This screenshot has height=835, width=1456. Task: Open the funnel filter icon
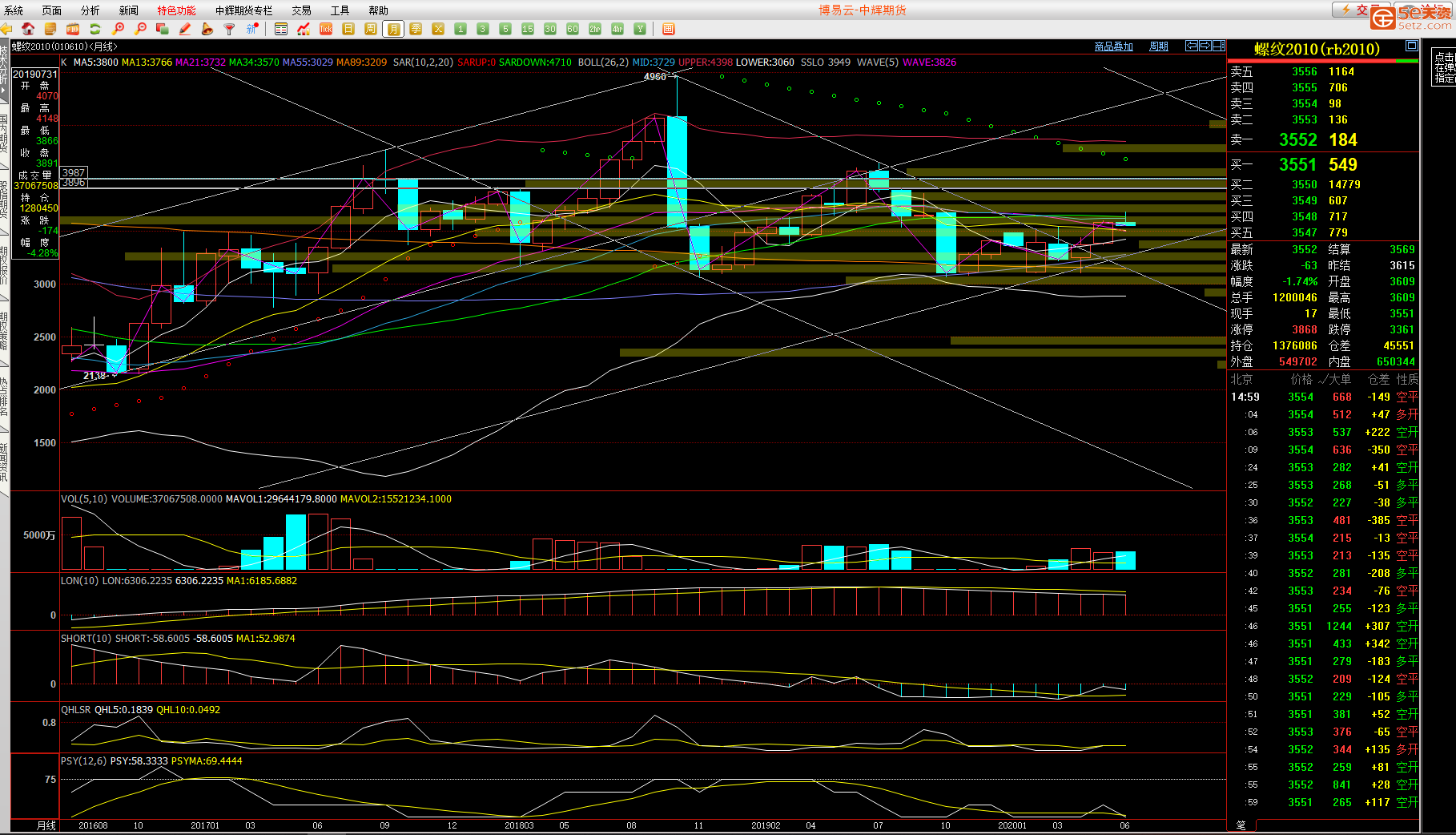[x=229, y=29]
